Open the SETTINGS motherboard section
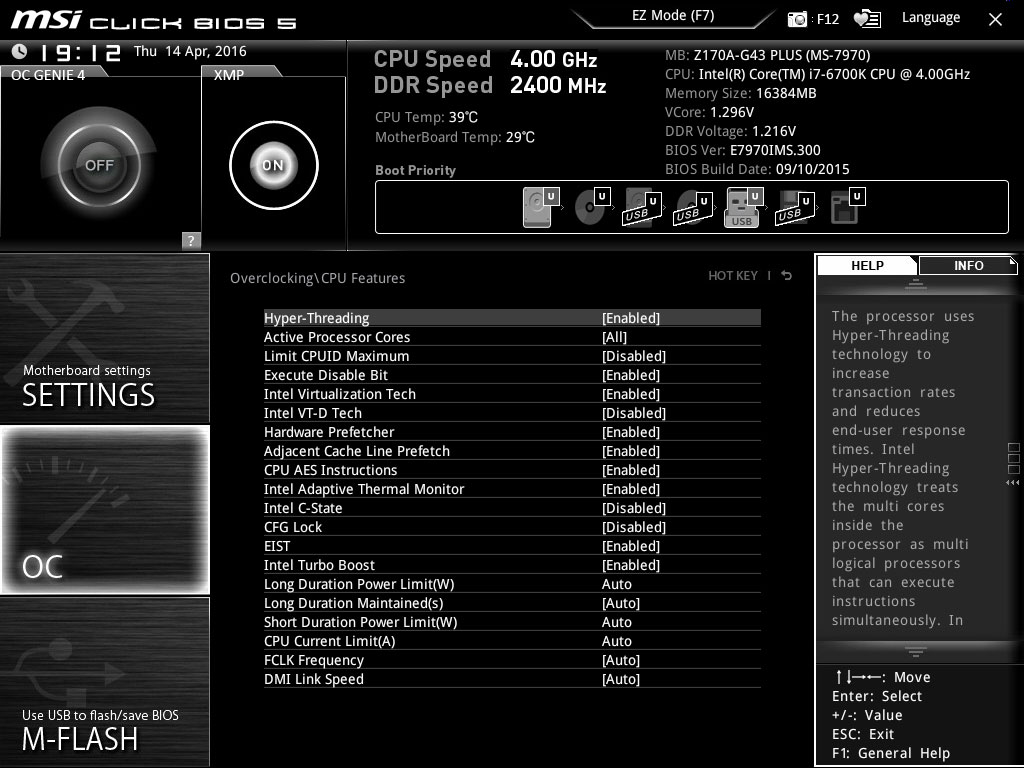The image size is (1024, 768). [104, 338]
